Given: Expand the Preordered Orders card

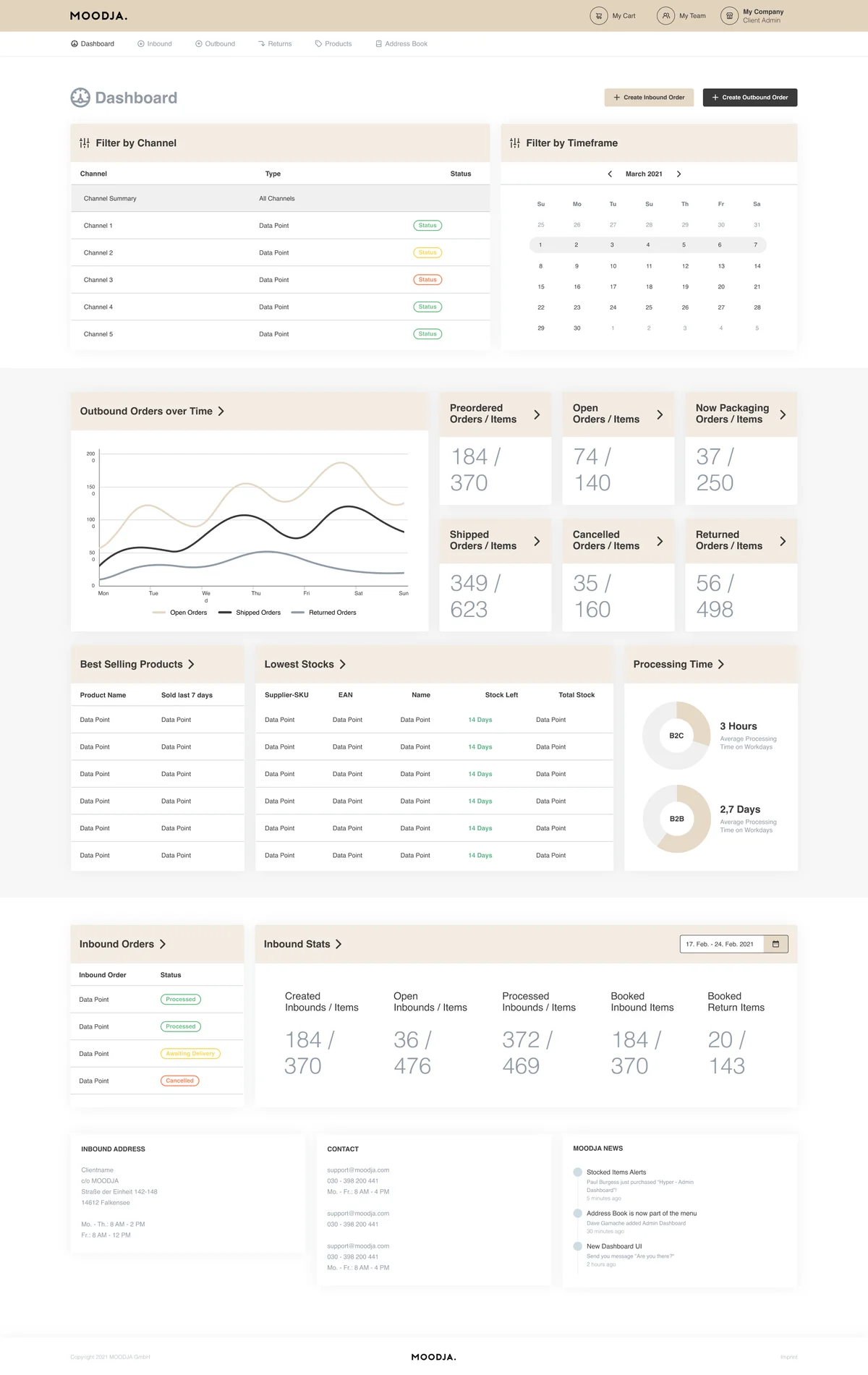Looking at the screenshot, I should point(537,414).
